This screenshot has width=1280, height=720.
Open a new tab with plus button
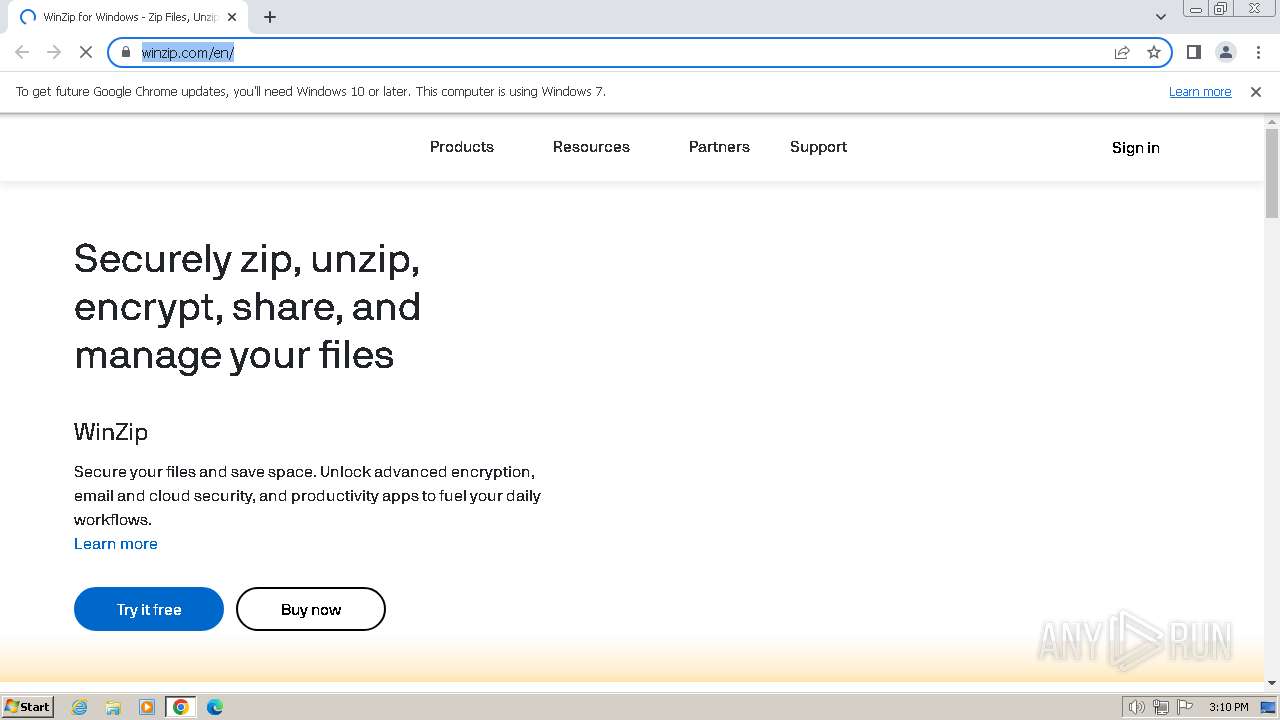pyautogui.click(x=270, y=17)
